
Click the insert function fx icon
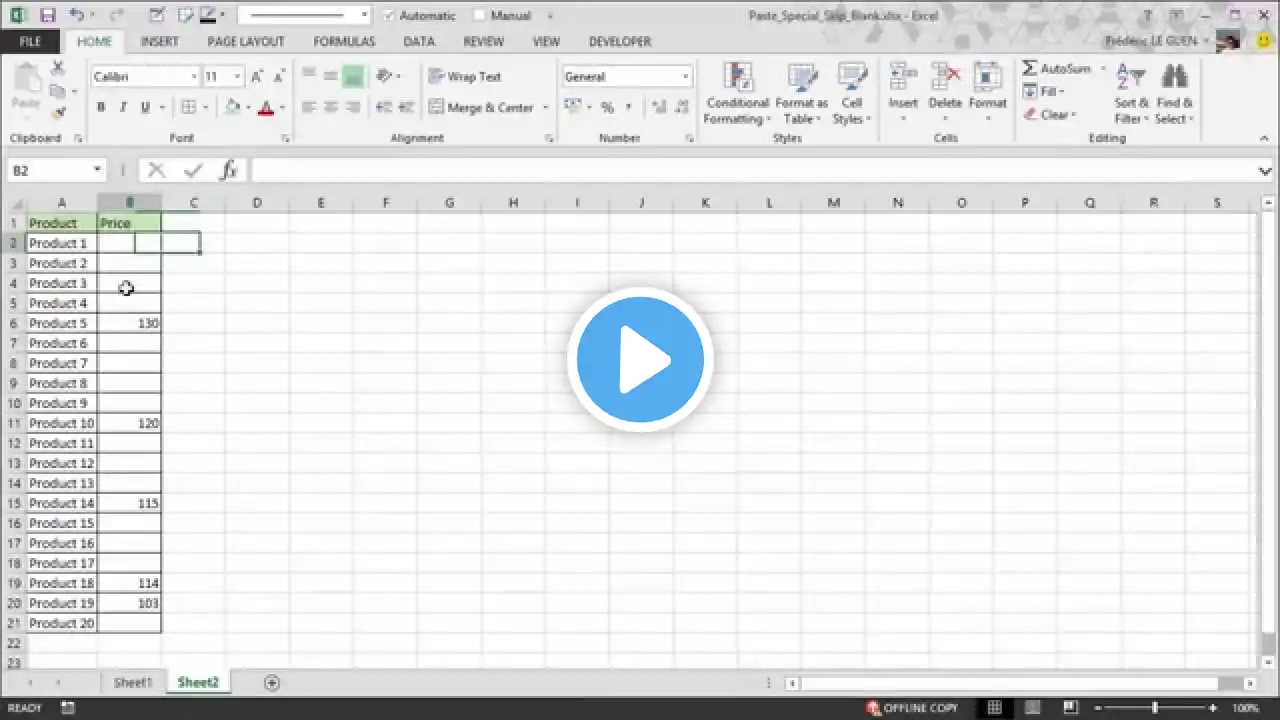[228, 170]
